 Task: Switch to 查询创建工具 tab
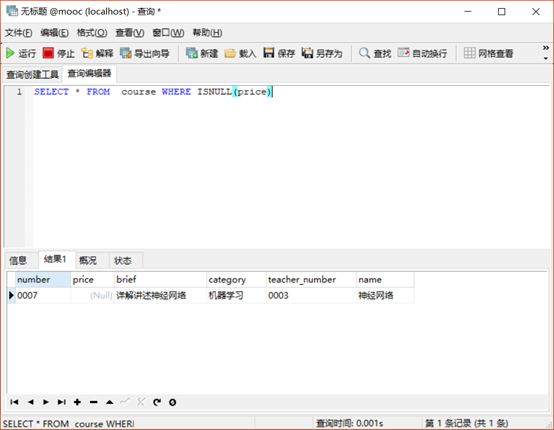coord(33,74)
